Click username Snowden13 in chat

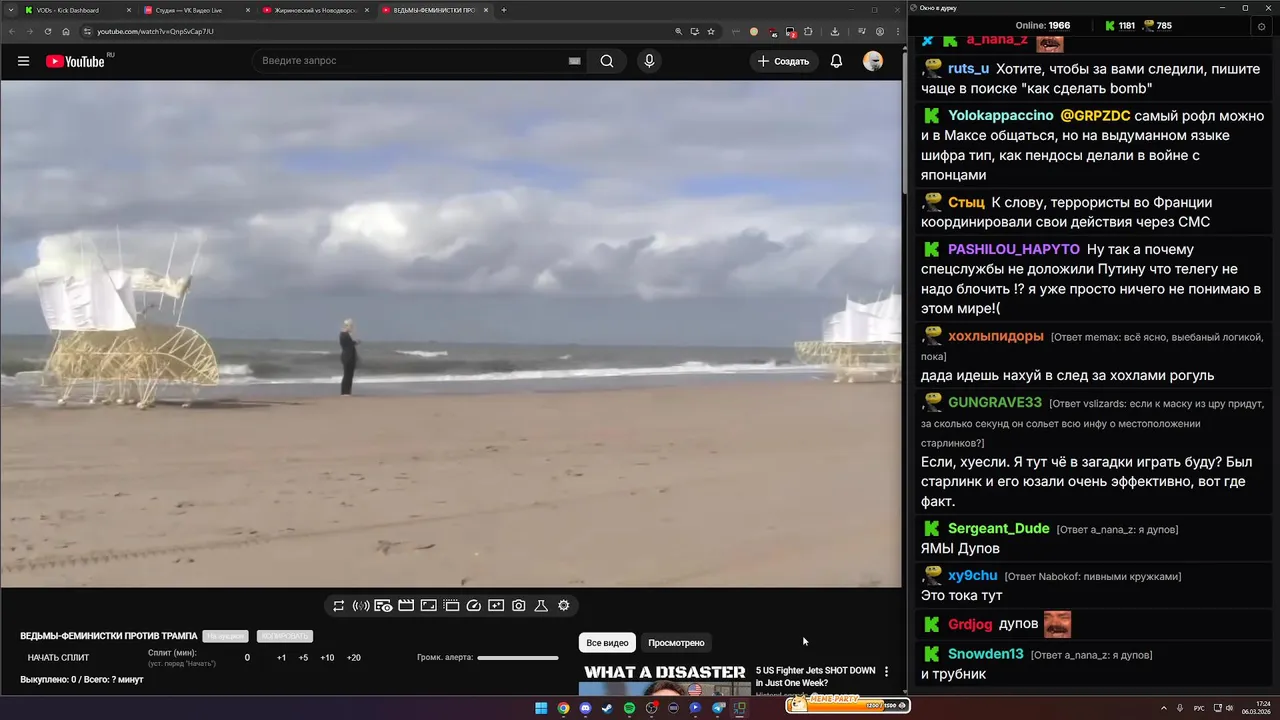click(986, 654)
